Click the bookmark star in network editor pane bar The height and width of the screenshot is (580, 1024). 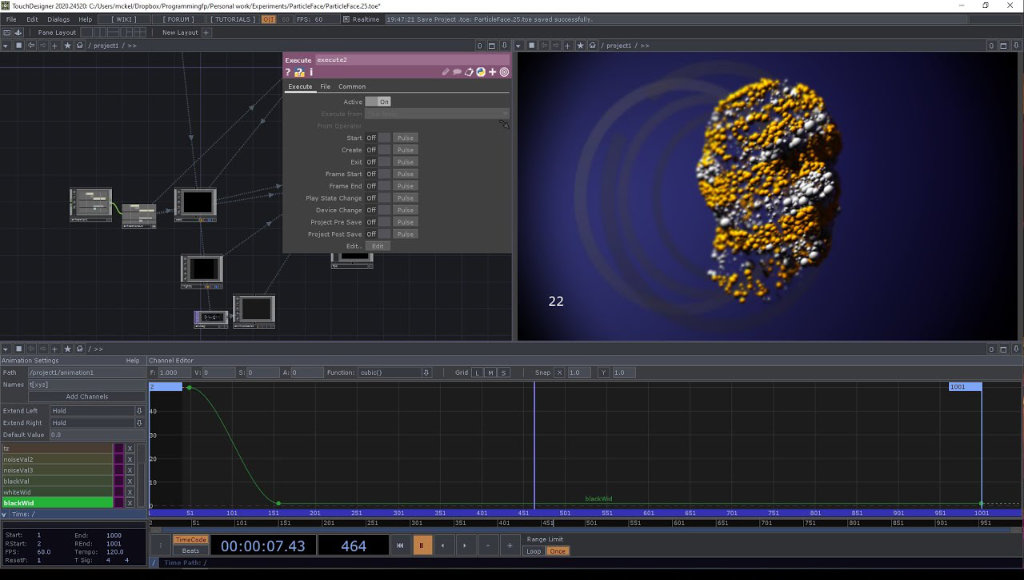[x=67, y=46]
